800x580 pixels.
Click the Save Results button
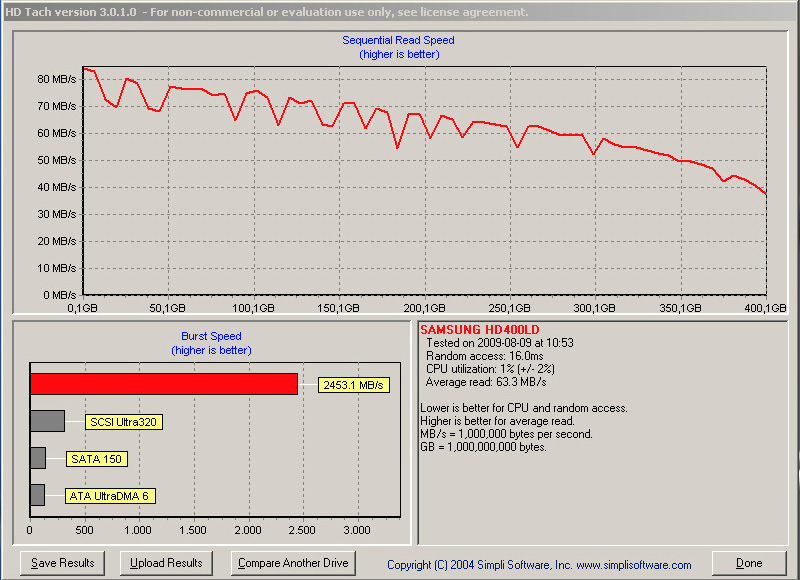62,563
